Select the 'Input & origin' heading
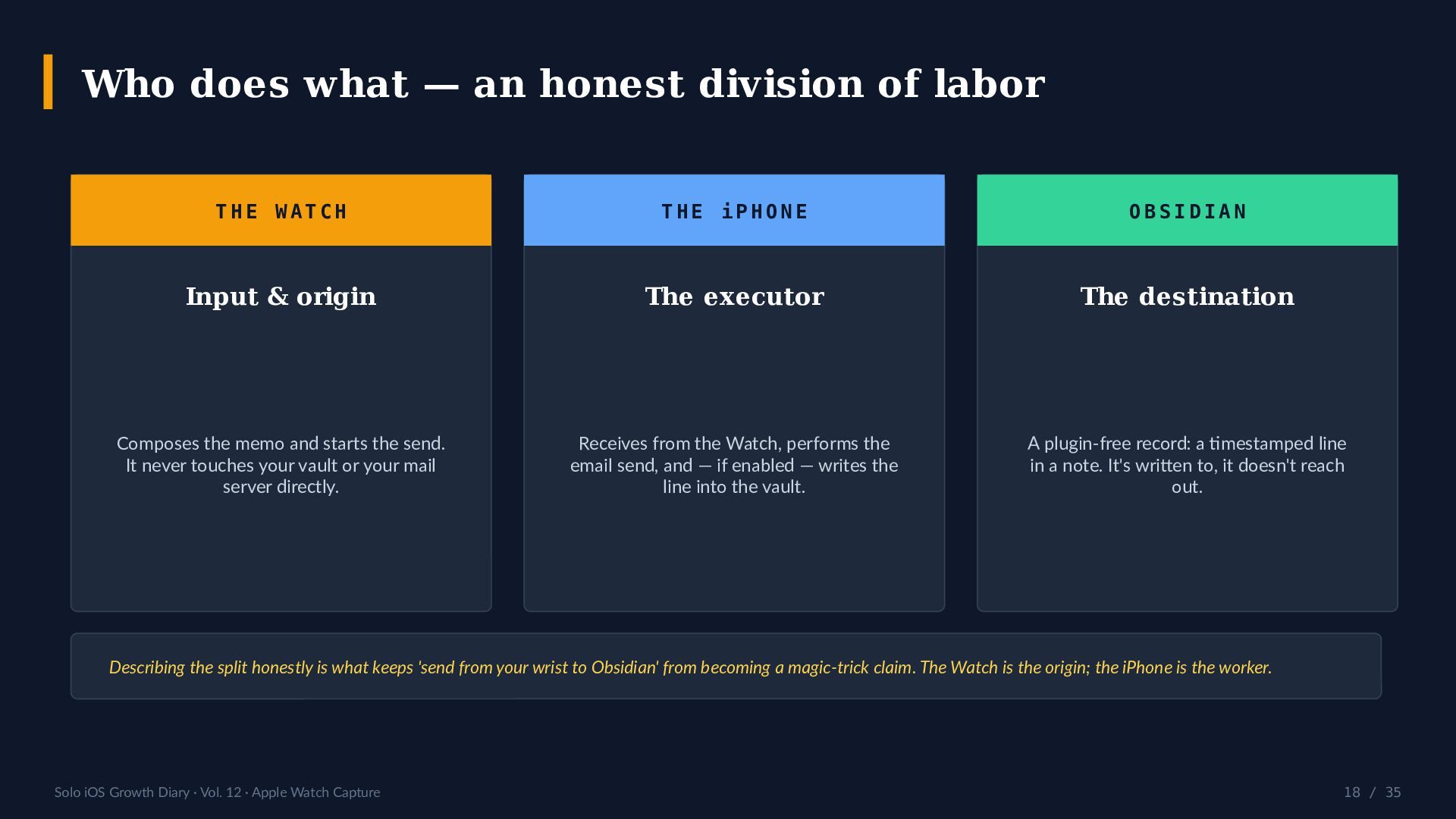This screenshot has width=1456, height=819. pos(281,297)
